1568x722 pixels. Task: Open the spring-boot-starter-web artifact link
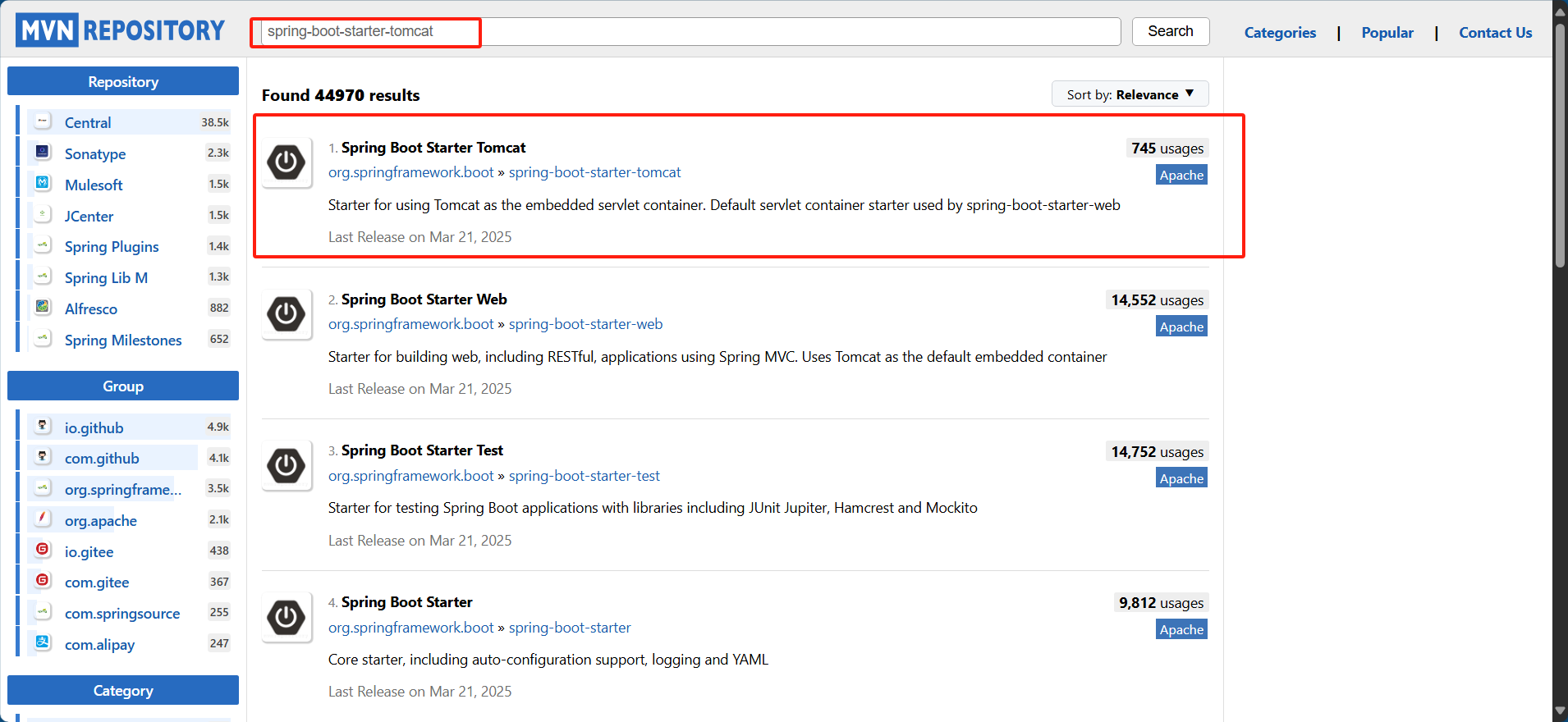click(585, 324)
